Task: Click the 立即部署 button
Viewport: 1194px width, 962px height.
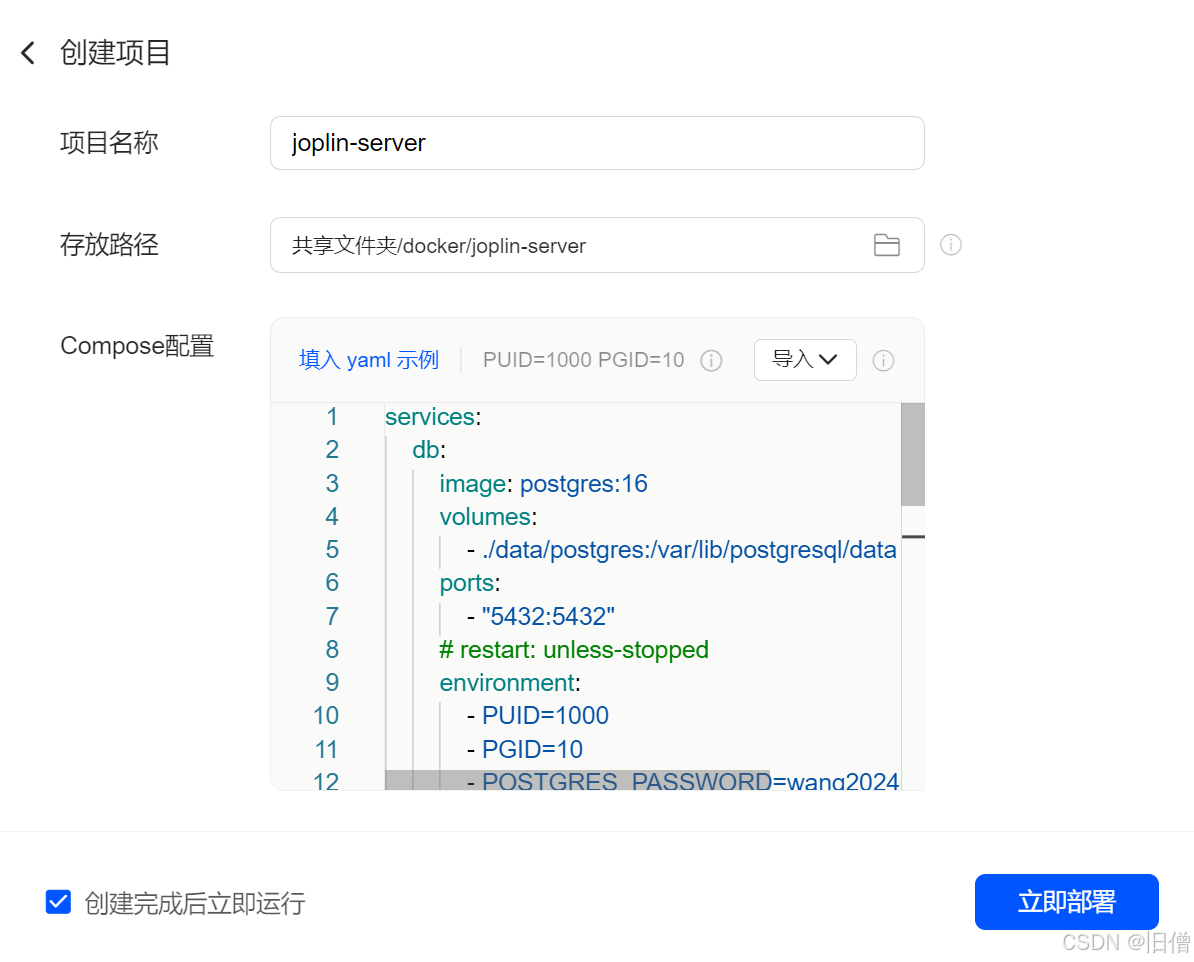Action: [x=1066, y=902]
